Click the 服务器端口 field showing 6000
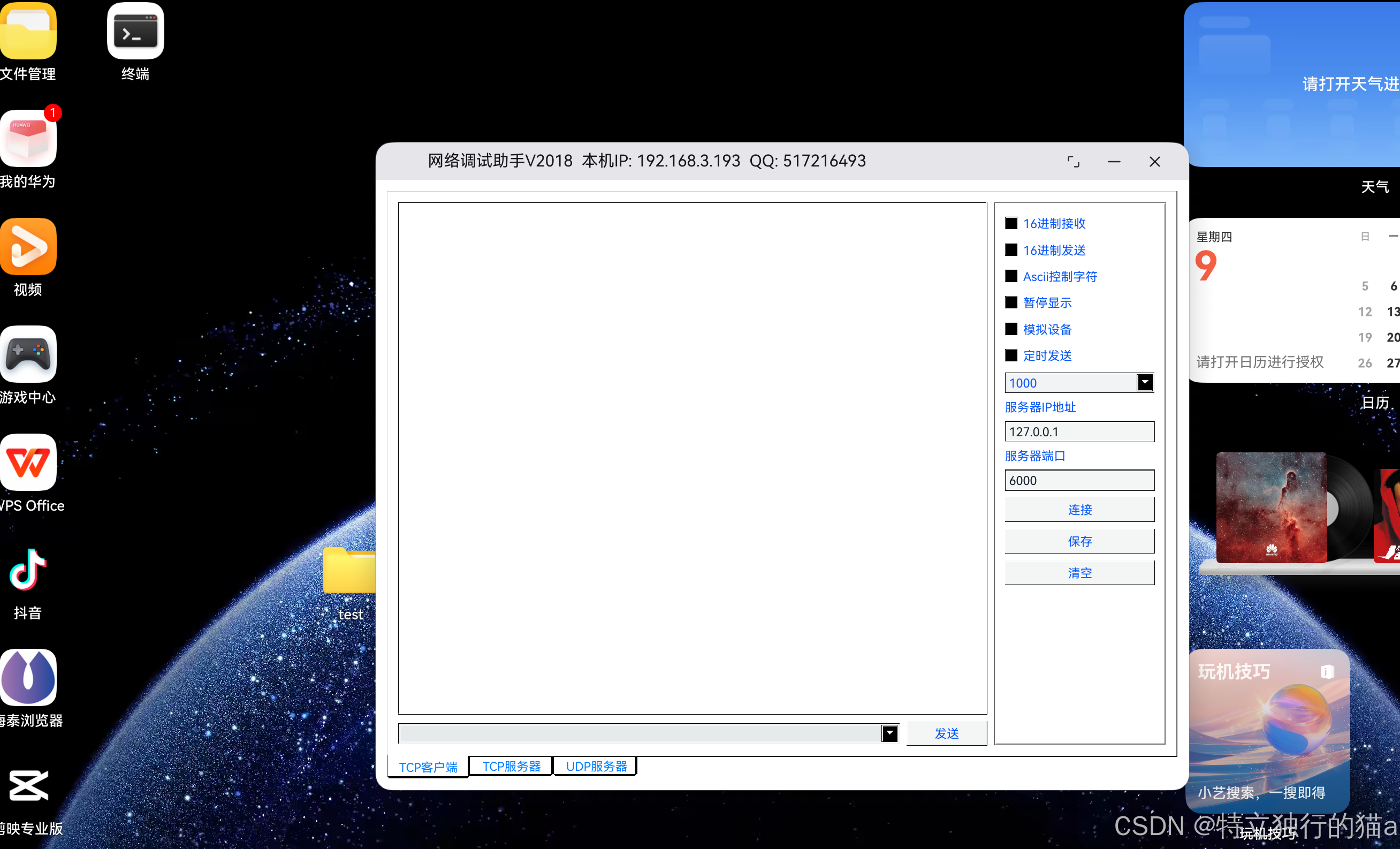The height and width of the screenshot is (849, 1400). pos(1079,480)
